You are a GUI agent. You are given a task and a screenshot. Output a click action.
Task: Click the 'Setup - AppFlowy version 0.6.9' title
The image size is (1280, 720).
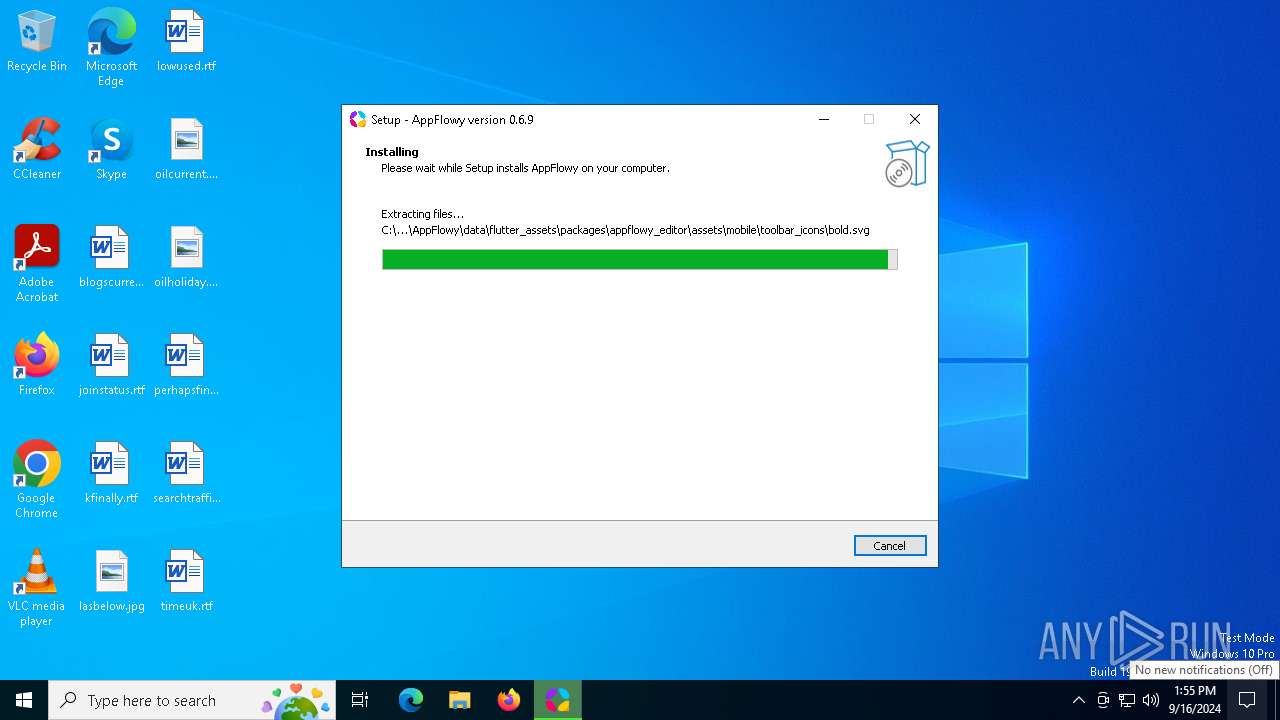pyautogui.click(x=452, y=119)
